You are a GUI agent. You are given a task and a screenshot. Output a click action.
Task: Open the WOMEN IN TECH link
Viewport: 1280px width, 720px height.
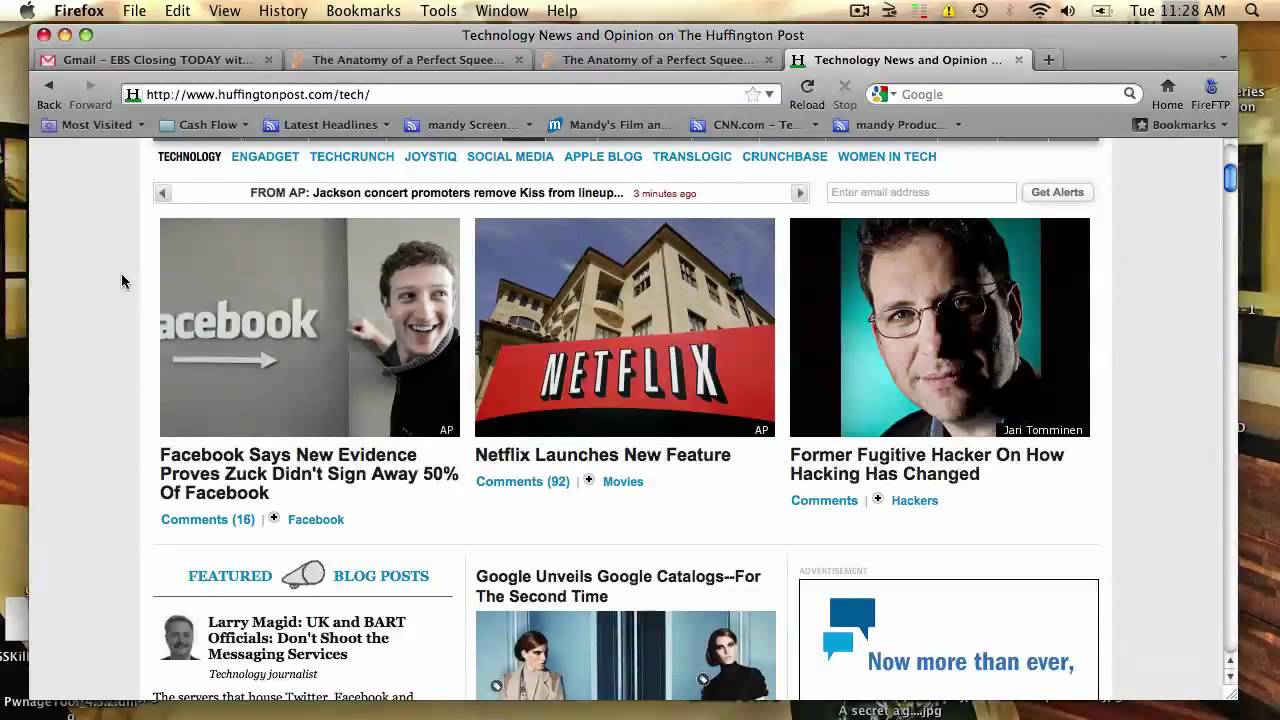point(887,156)
